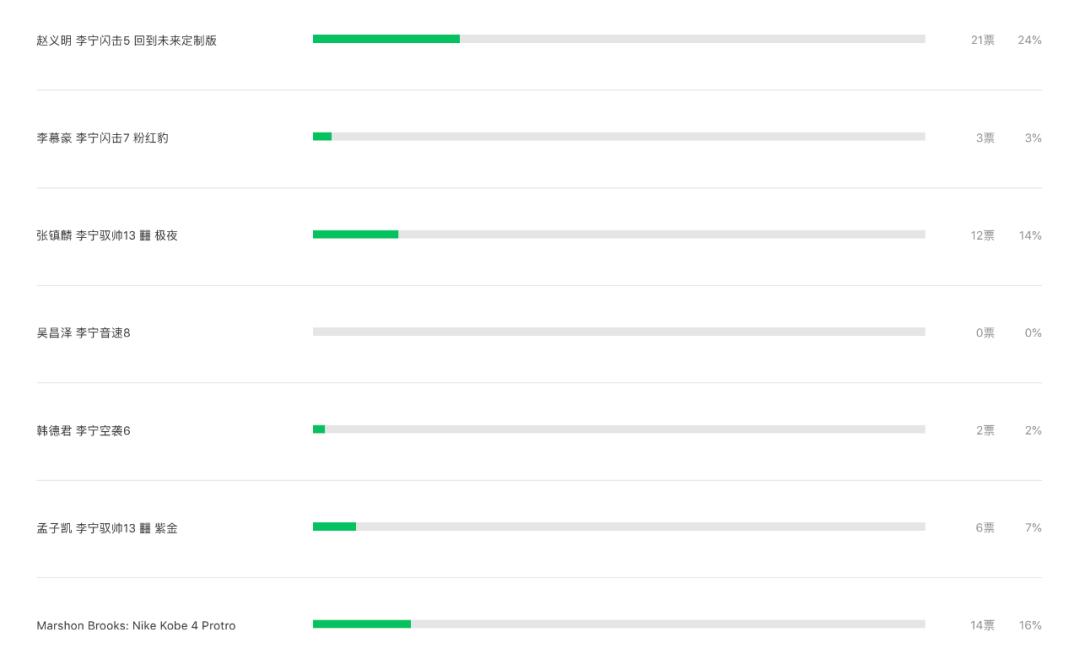Click the green result bar for 孟子凯
The width and height of the screenshot is (1080, 670).
tap(334, 526)
